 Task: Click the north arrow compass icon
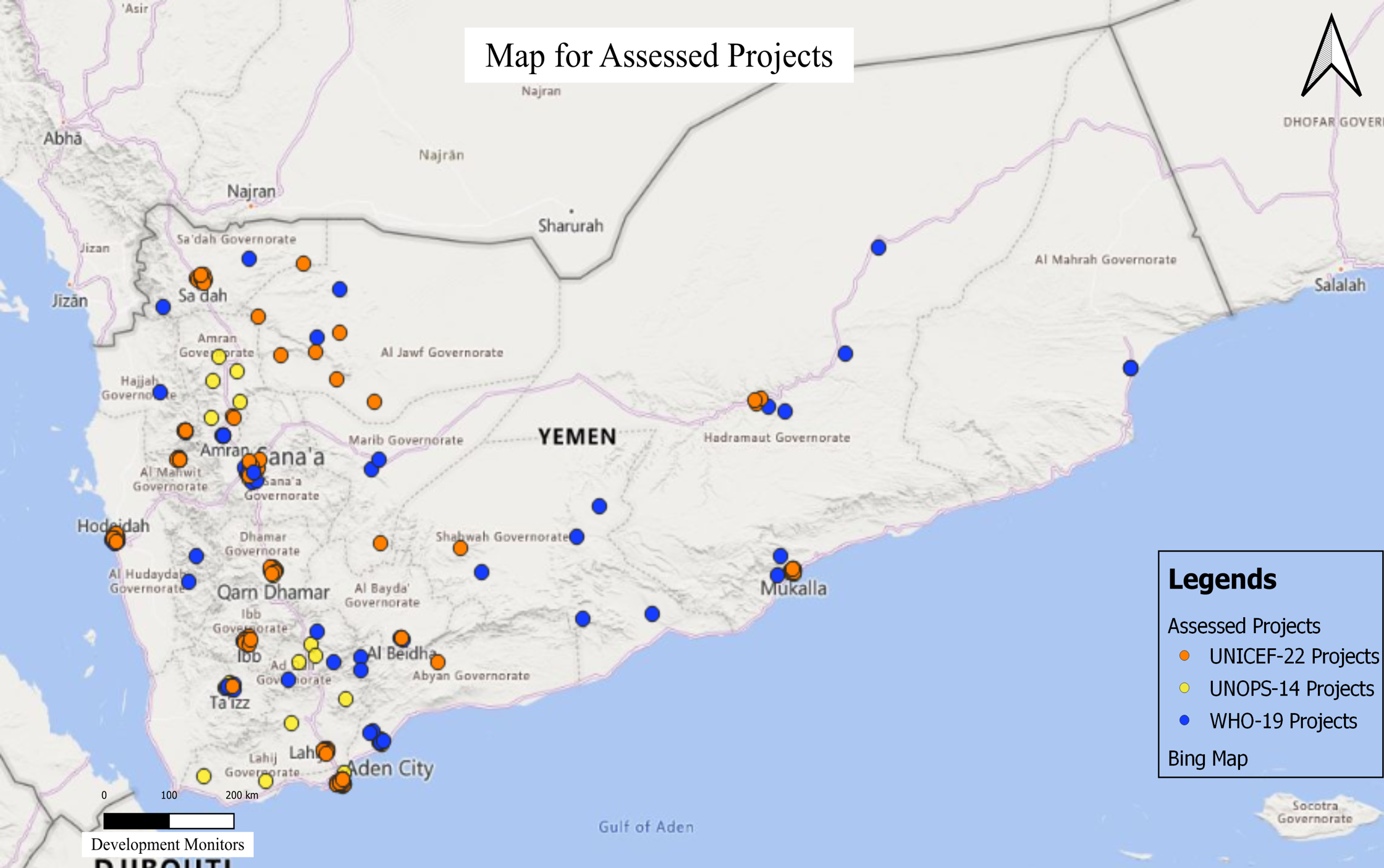1331,56
